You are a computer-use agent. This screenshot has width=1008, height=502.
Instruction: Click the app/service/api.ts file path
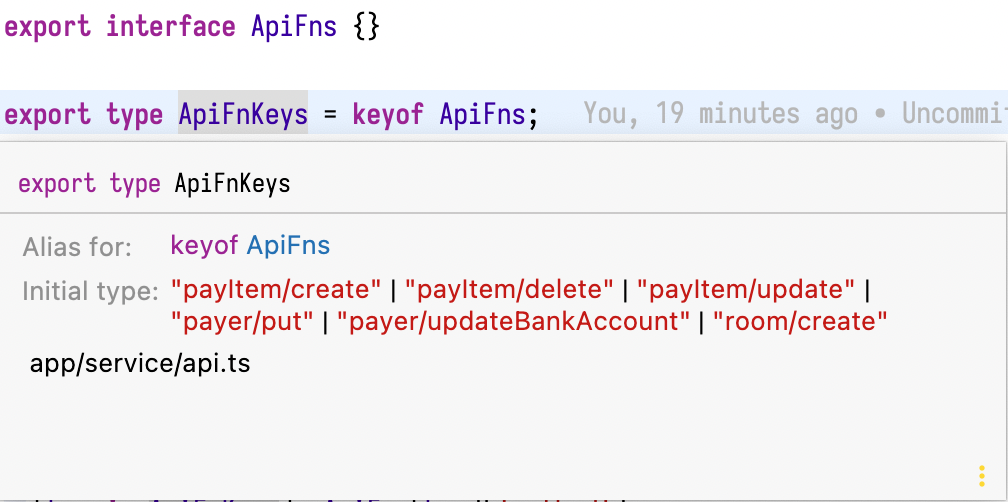(140, 364)
